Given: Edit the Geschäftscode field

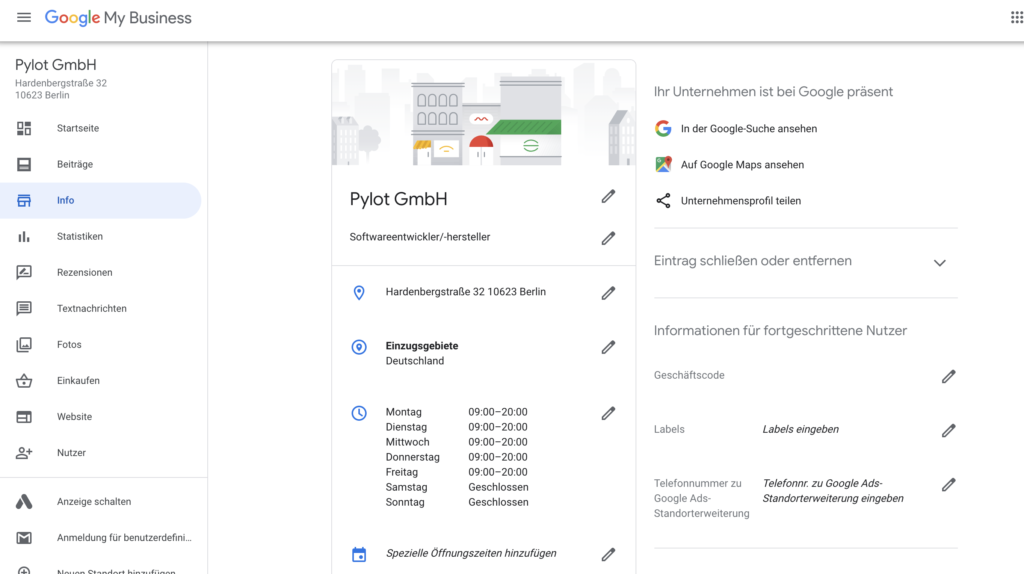Looking at the screenshot, I should (948, 377).
